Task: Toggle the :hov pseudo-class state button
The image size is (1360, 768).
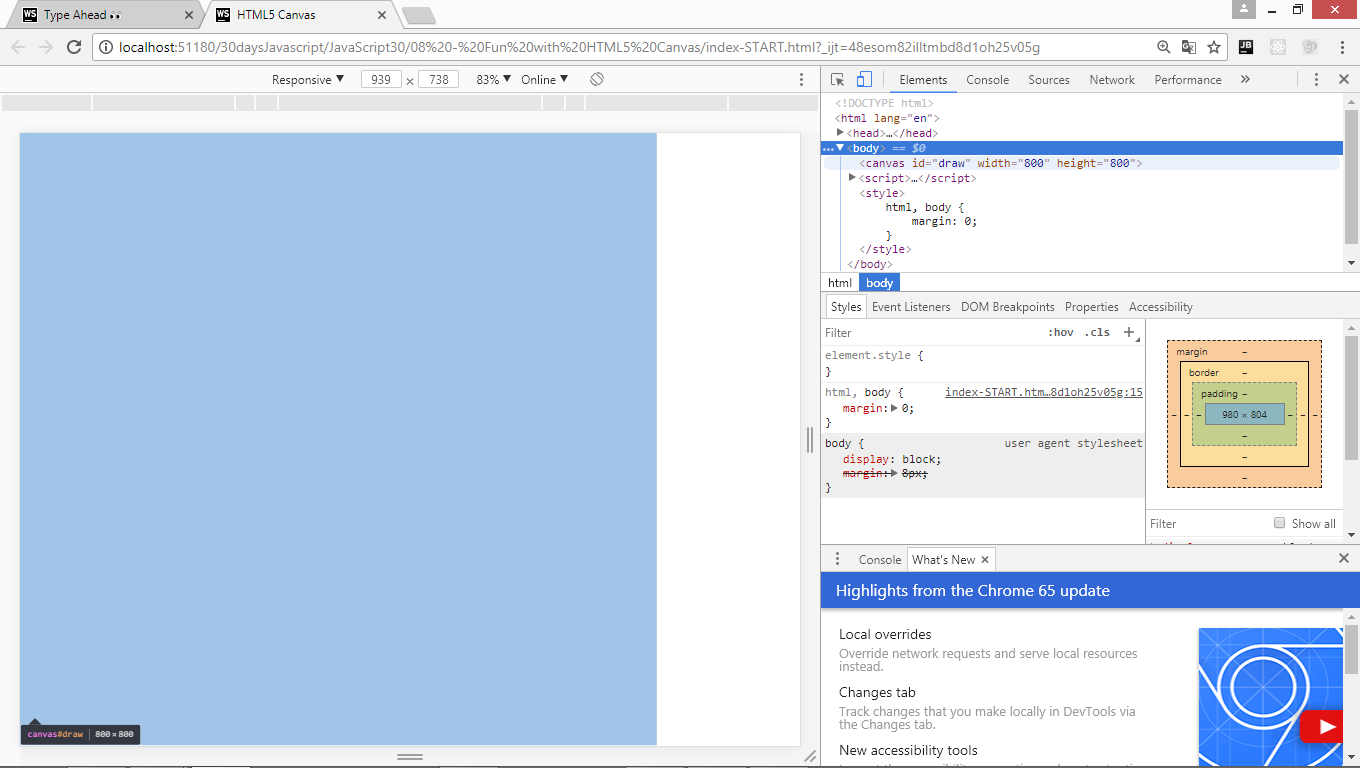Action: click(x=1062, y=332)
